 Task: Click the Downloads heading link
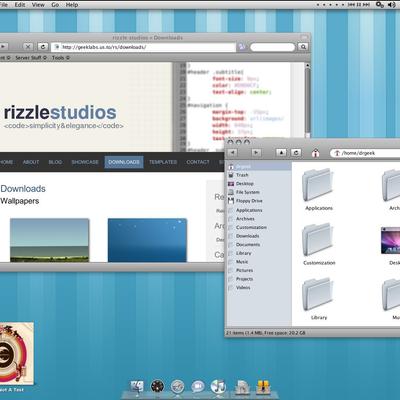pos(23,189)
